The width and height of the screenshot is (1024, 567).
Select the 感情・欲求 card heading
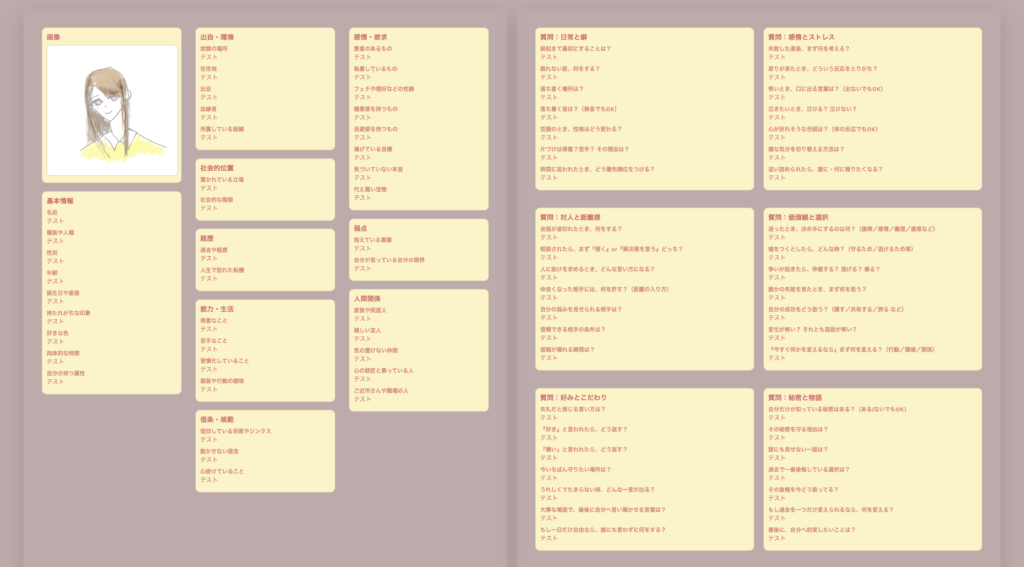click(370, 37)
